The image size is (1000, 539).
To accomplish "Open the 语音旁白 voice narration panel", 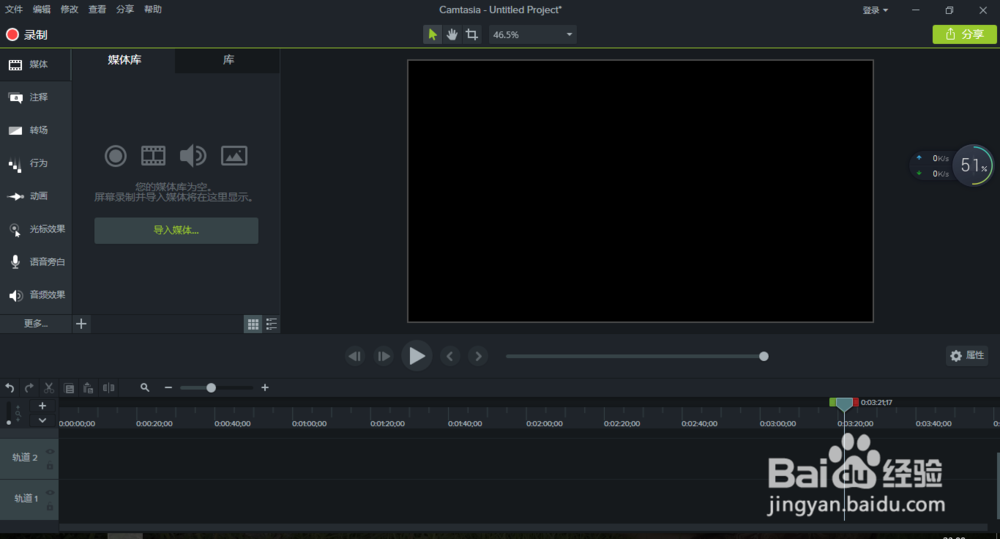I will 35,262.
